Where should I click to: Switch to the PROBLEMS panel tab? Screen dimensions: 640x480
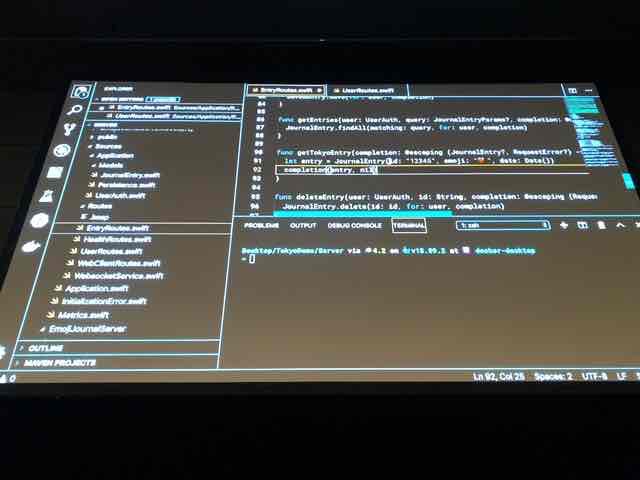[261, 225]
